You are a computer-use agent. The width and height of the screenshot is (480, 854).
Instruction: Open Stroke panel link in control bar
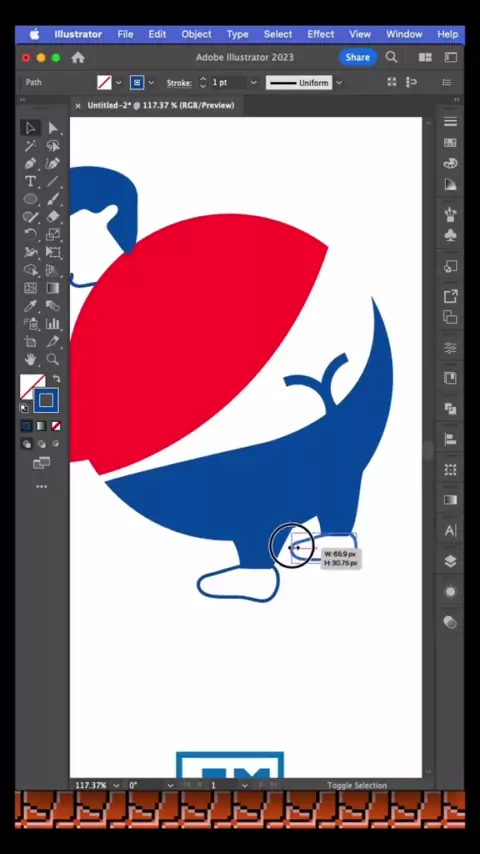coord(179,83)
